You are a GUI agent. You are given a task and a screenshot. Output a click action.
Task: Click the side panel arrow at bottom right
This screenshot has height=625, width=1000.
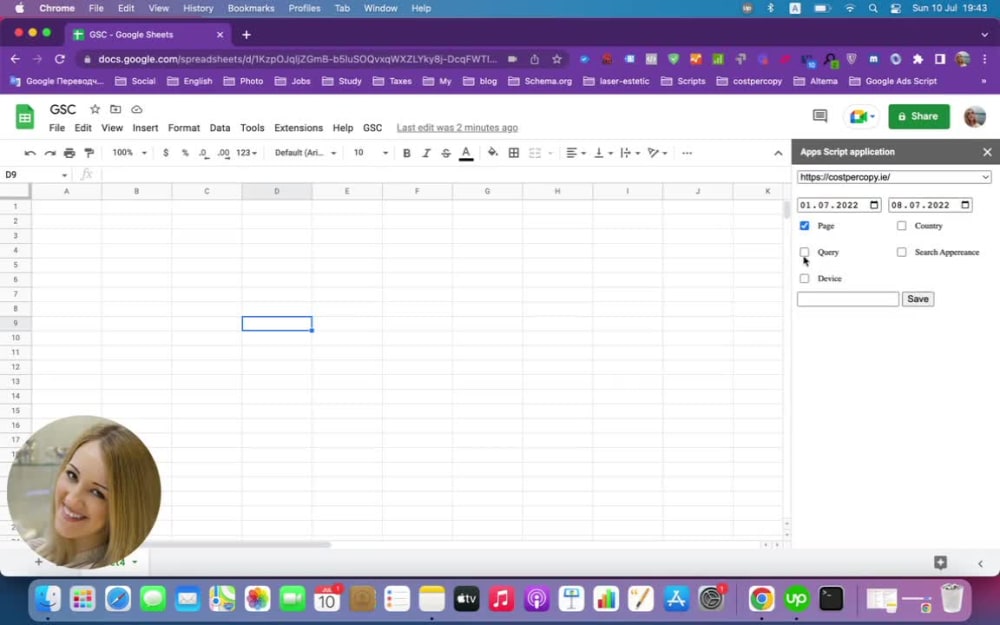click(x=980, y=563)
